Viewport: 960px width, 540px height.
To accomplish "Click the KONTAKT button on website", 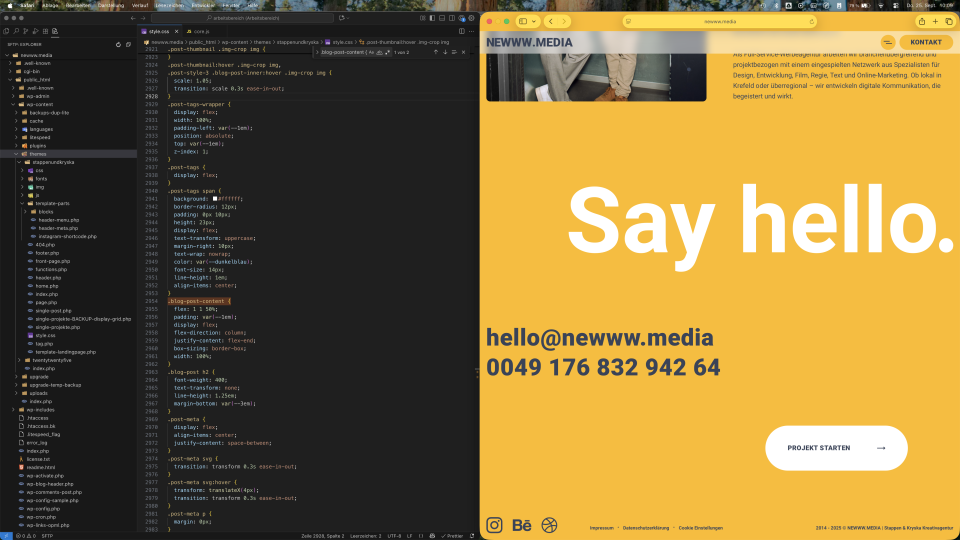I will pos(926,42).
